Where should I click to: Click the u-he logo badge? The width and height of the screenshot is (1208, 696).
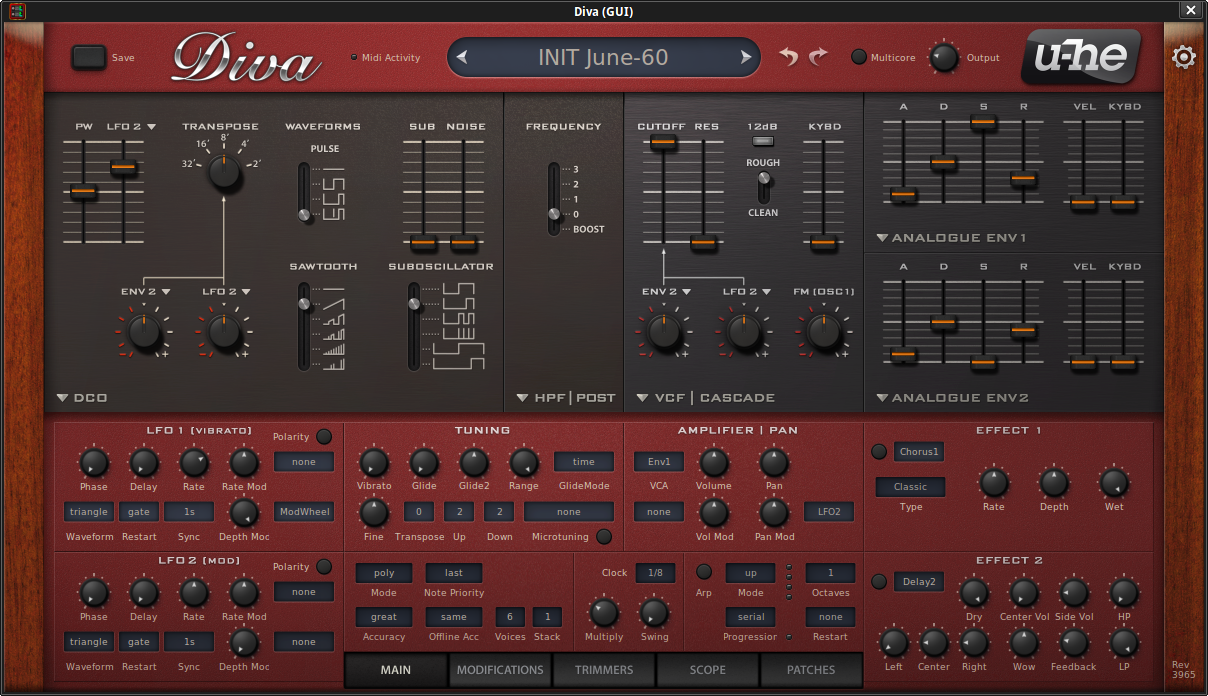(x=1080, y=57)
